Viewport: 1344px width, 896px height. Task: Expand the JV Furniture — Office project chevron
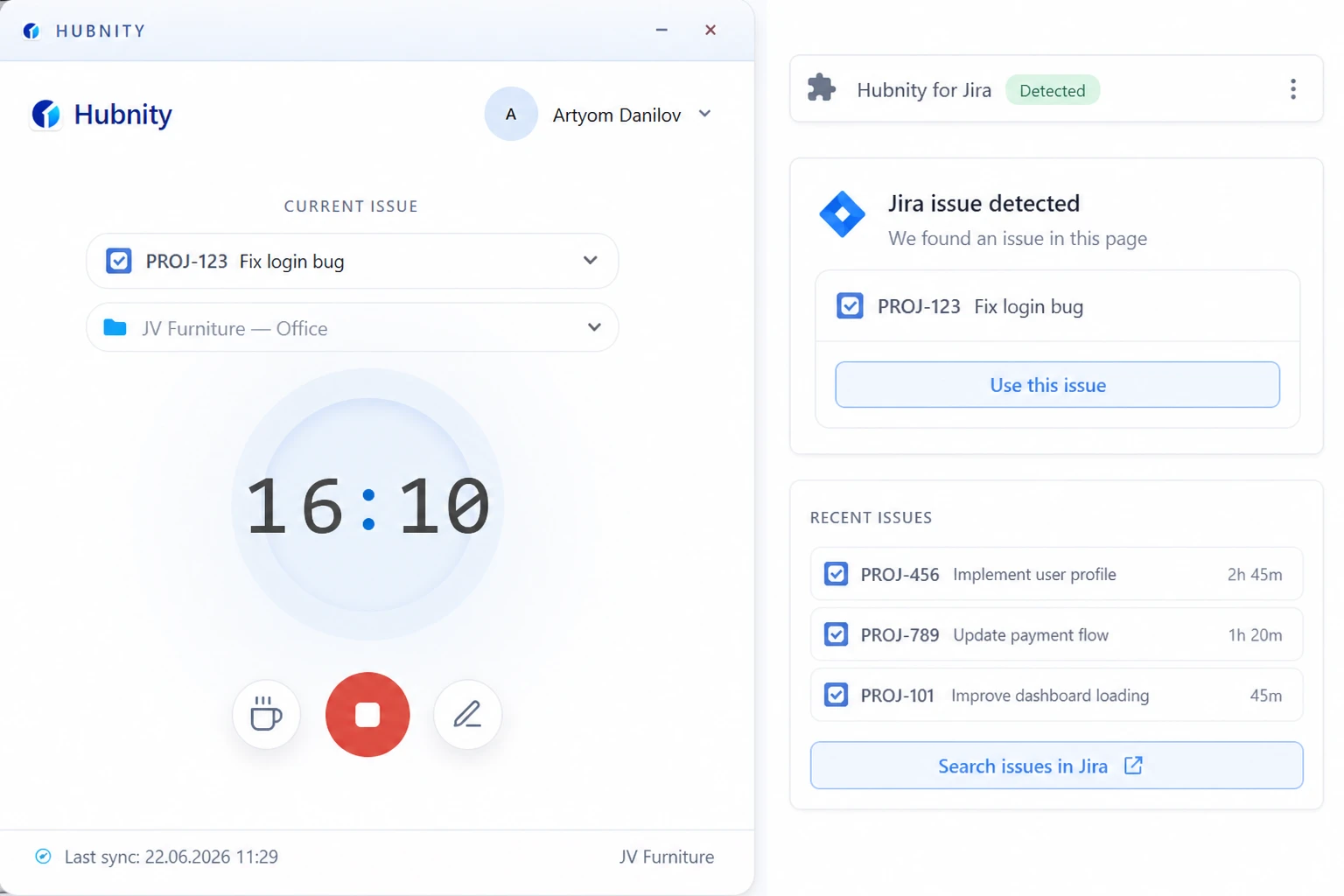click(594, 327)
